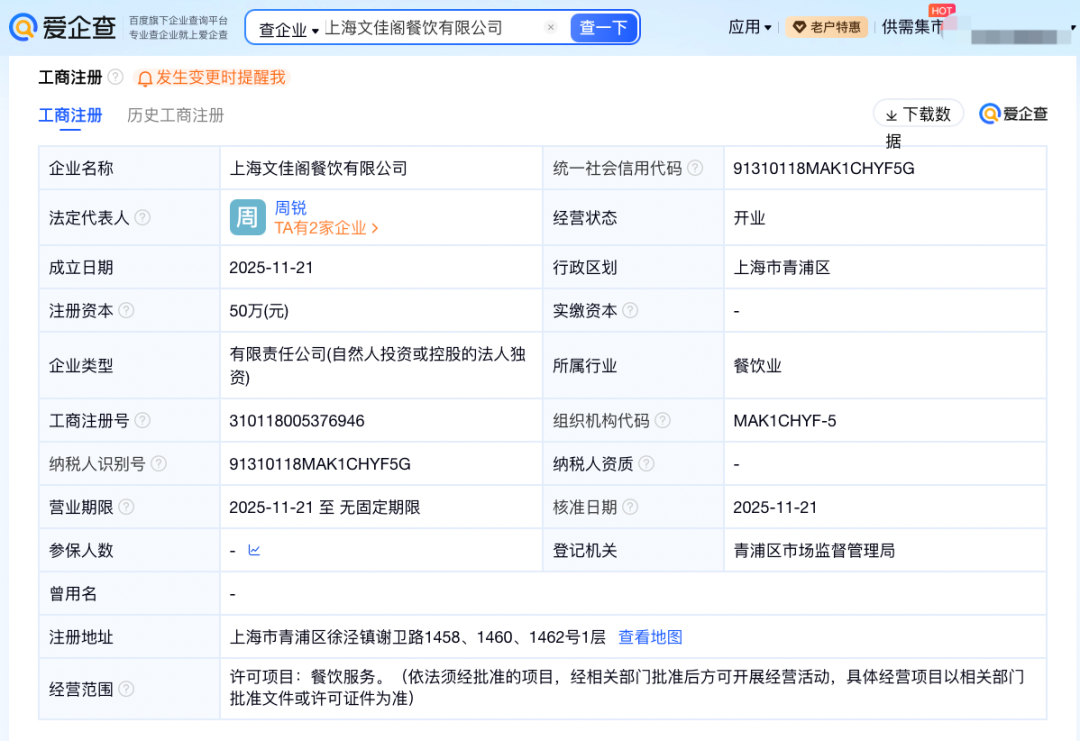Switch to the 历史工商注册 tab
1080x741 pixels.
(175, 115)
